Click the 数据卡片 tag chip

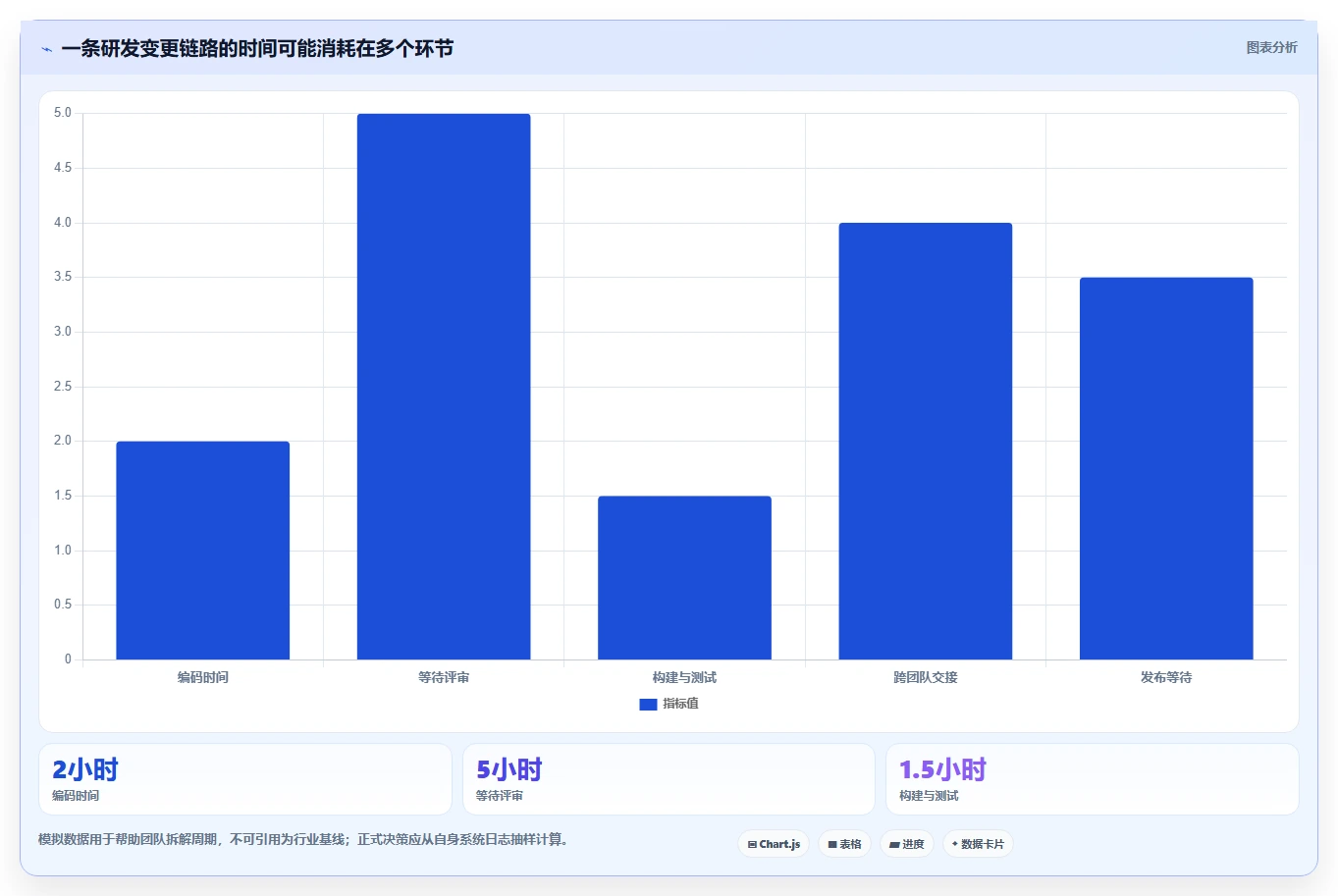[978, 844]
